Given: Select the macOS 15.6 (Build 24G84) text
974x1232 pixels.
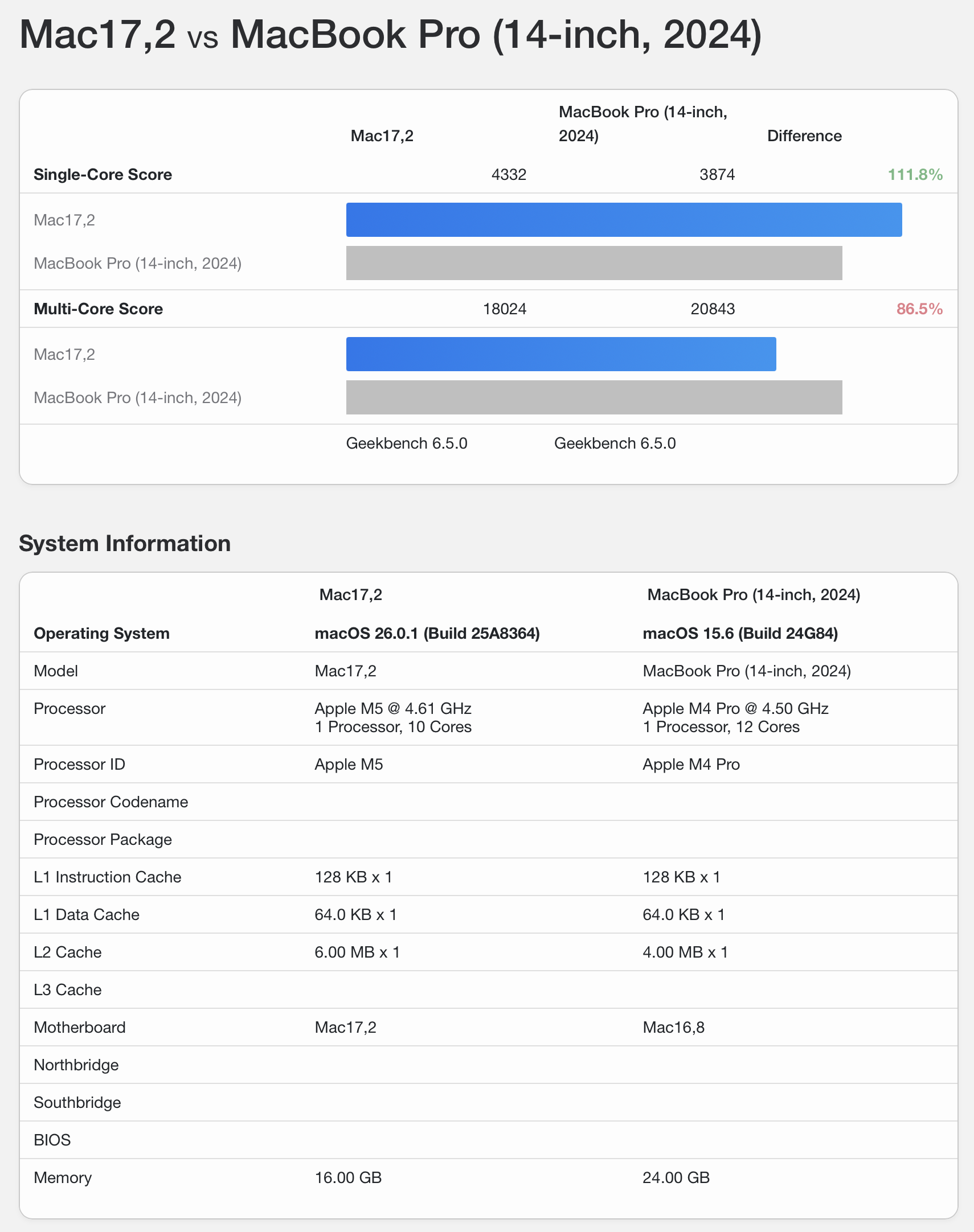Looking at the screenshot, I should [x=740, y=633].
